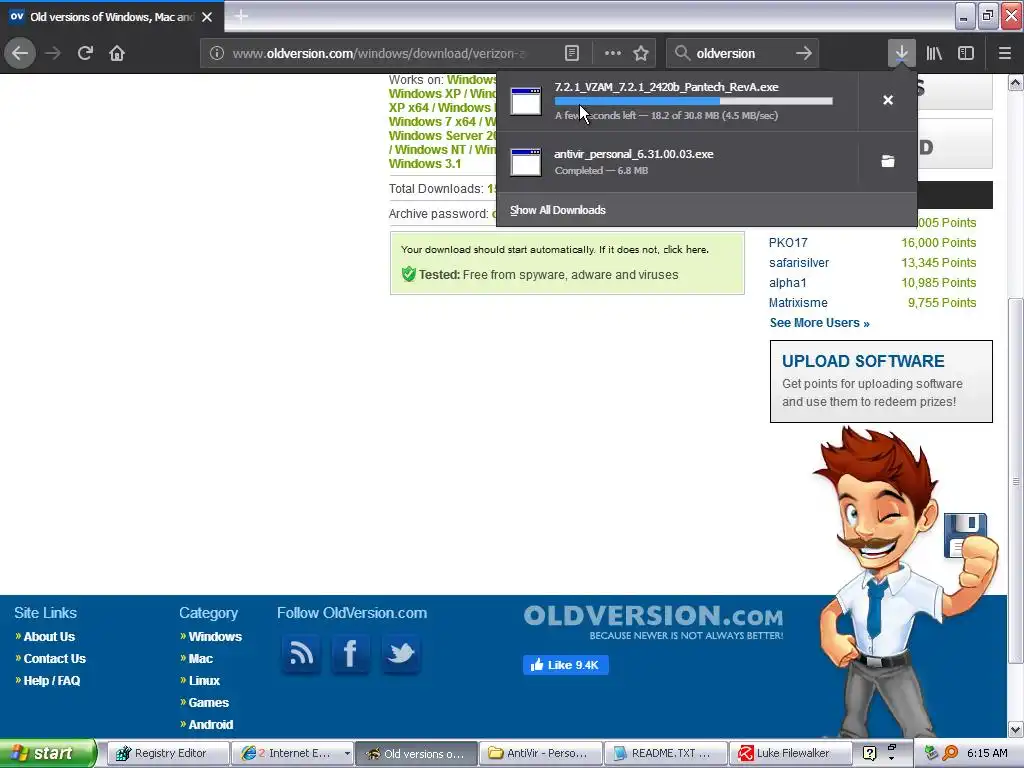Click the VZAM download progress bar
The image size is (1024, 768).
click(694, 101)
